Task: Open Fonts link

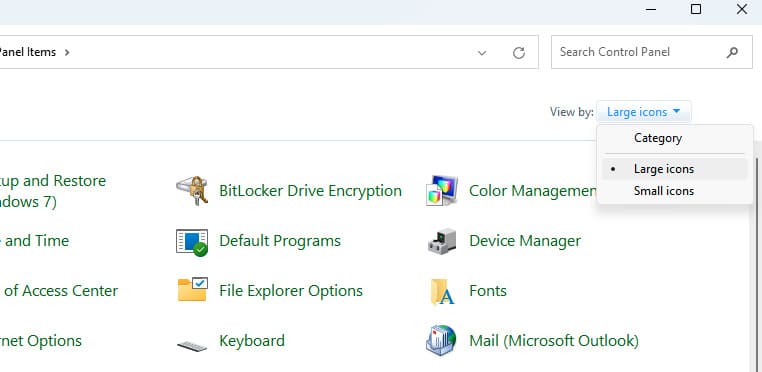Action: coord(488,291)
